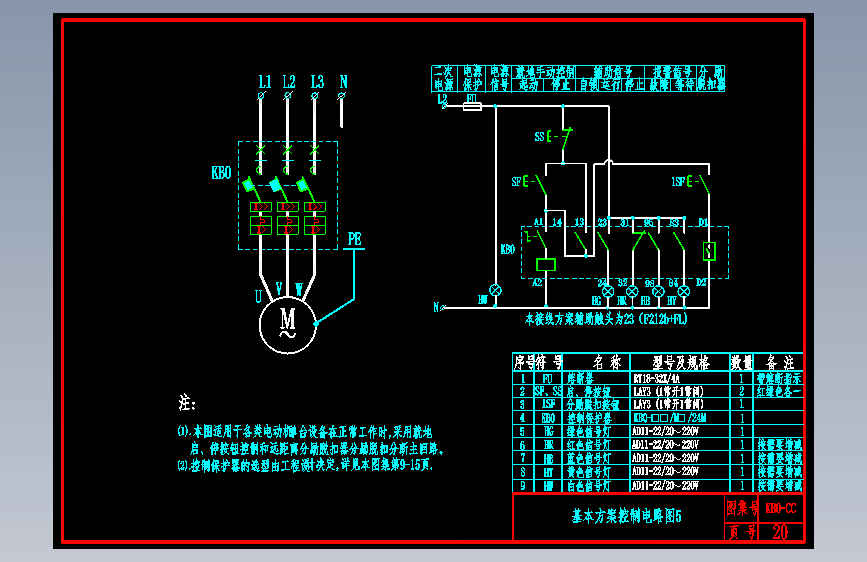
Task: Select the W motor terminal label
Action: [x=299, y=289]
